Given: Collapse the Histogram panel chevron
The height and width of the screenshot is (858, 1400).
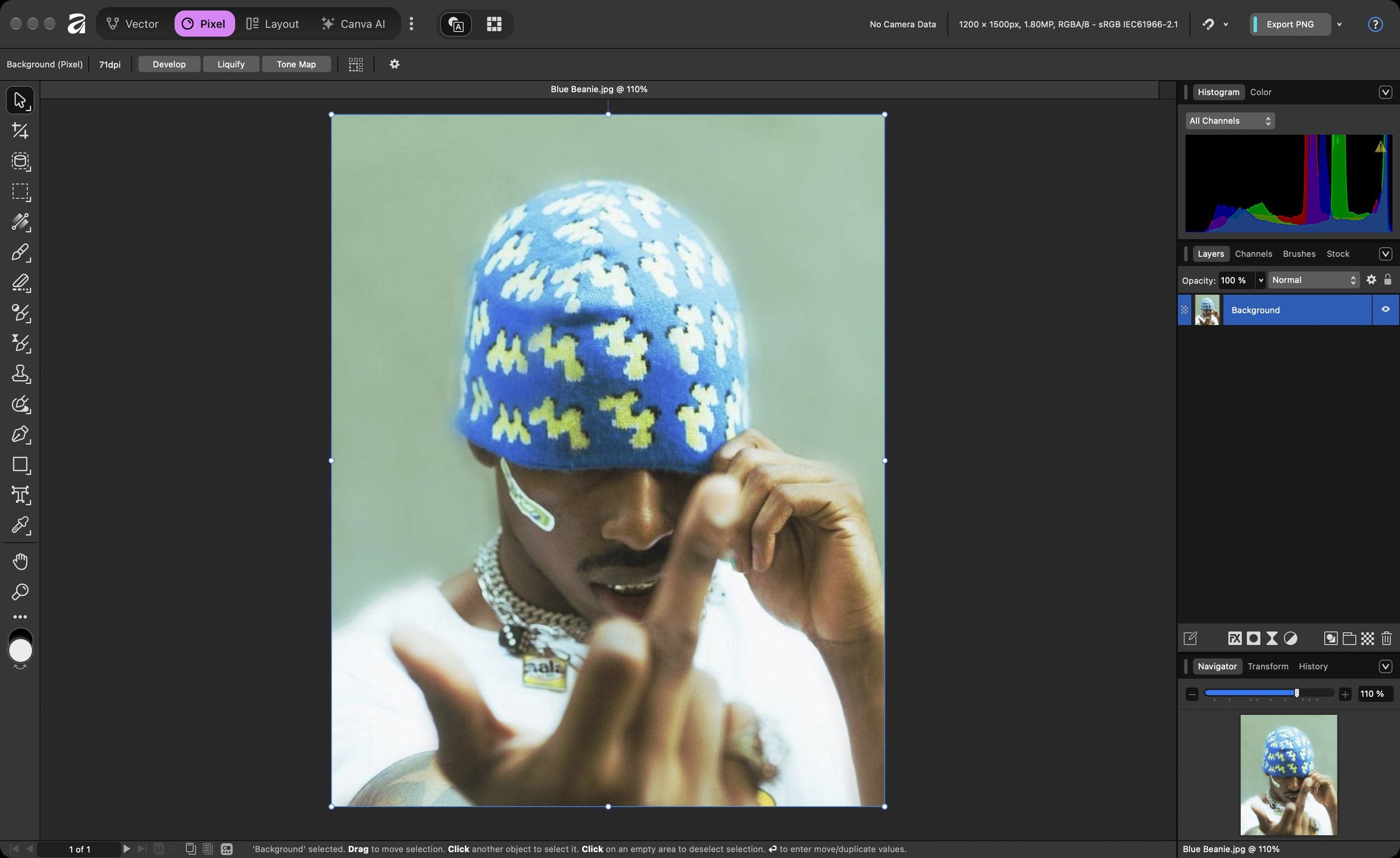Looking at the screenshot, I should pyautogui.click(x=1385, y=92).
